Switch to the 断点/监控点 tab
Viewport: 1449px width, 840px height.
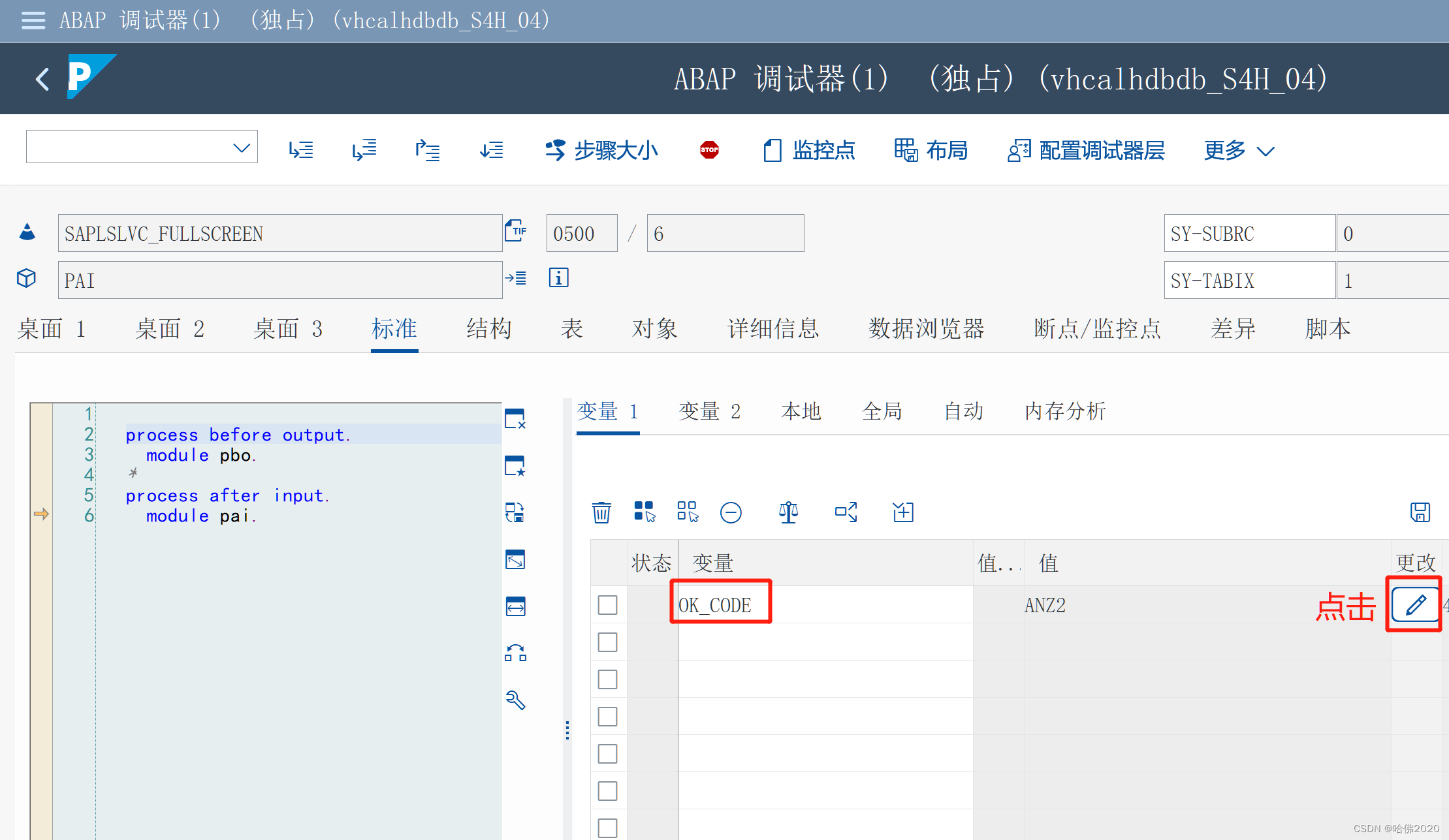point(1097,329)
